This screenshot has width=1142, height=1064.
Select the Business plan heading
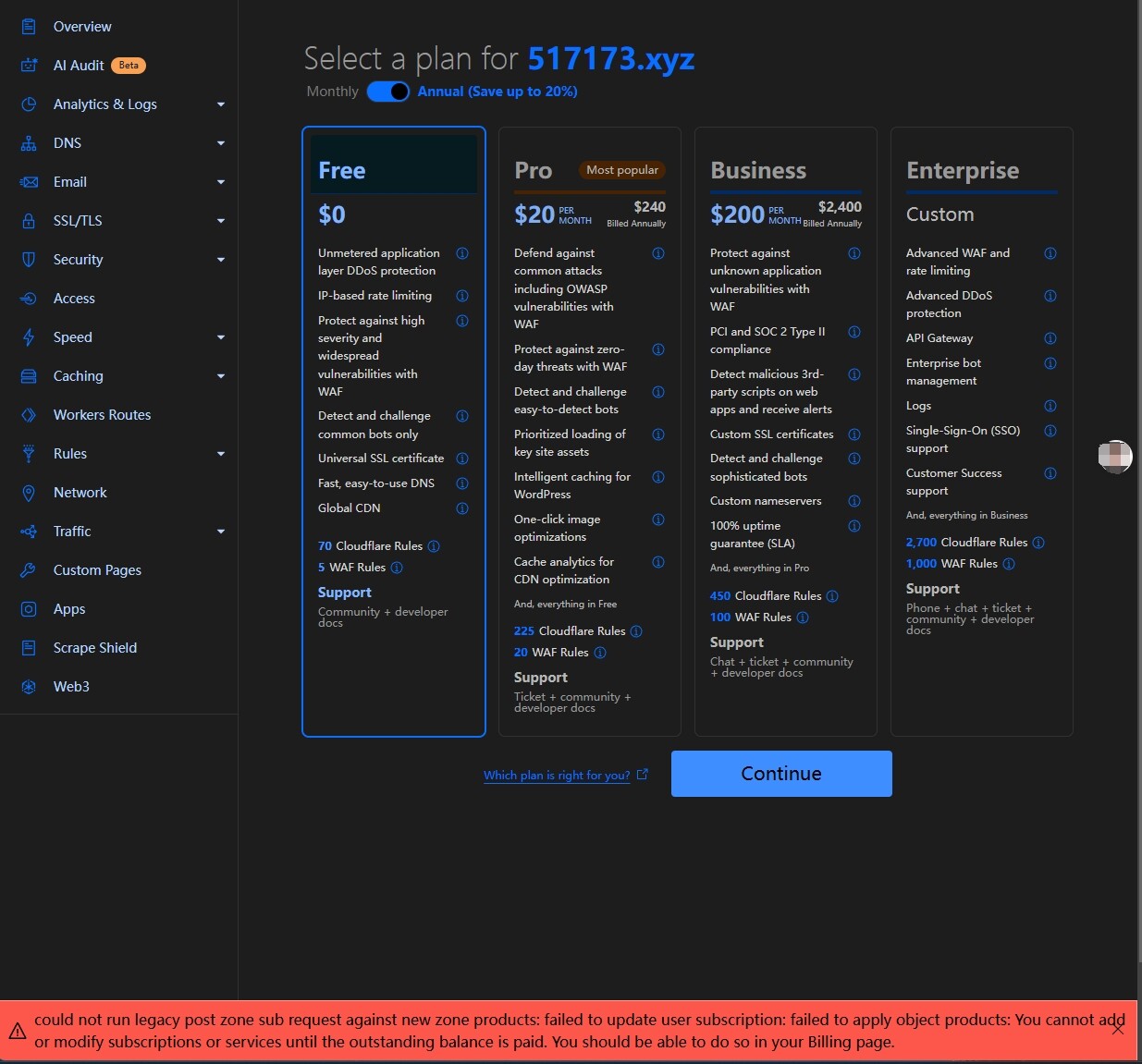click(x=758, y=171)
